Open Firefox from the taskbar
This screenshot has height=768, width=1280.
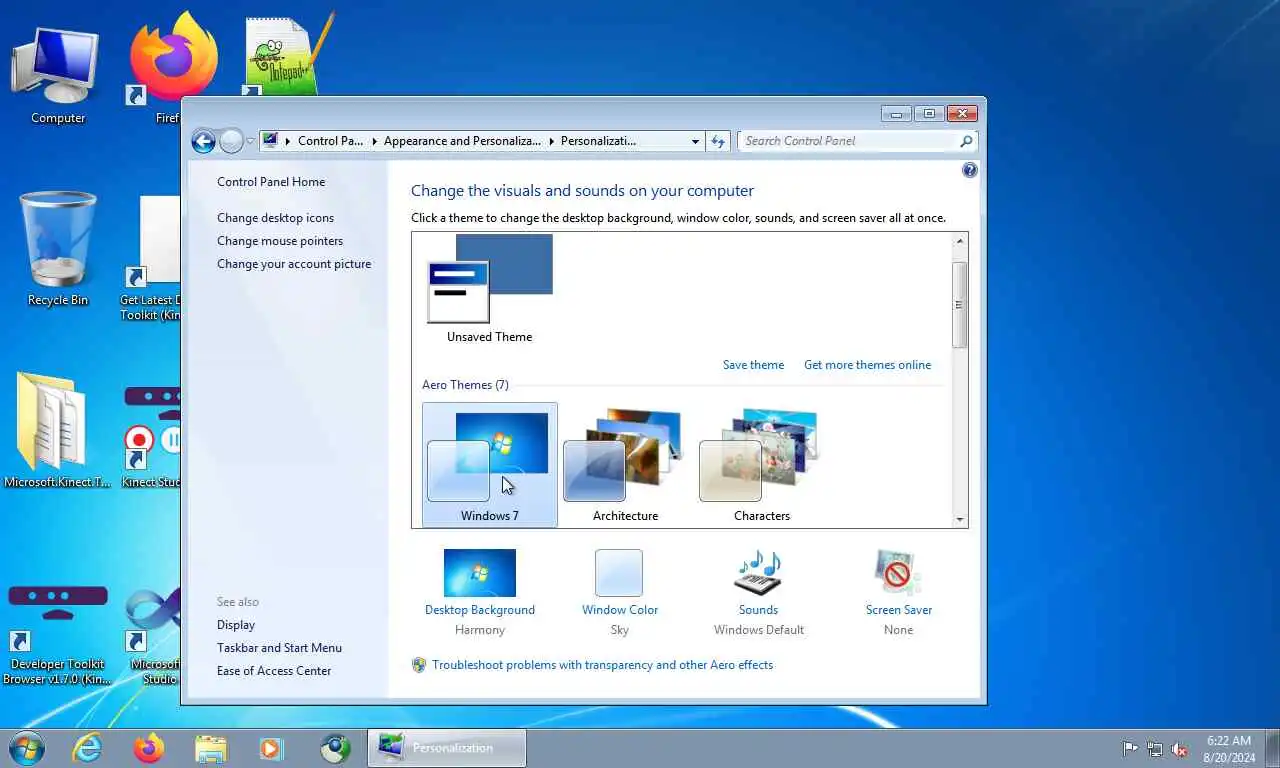tap(149, 748)
